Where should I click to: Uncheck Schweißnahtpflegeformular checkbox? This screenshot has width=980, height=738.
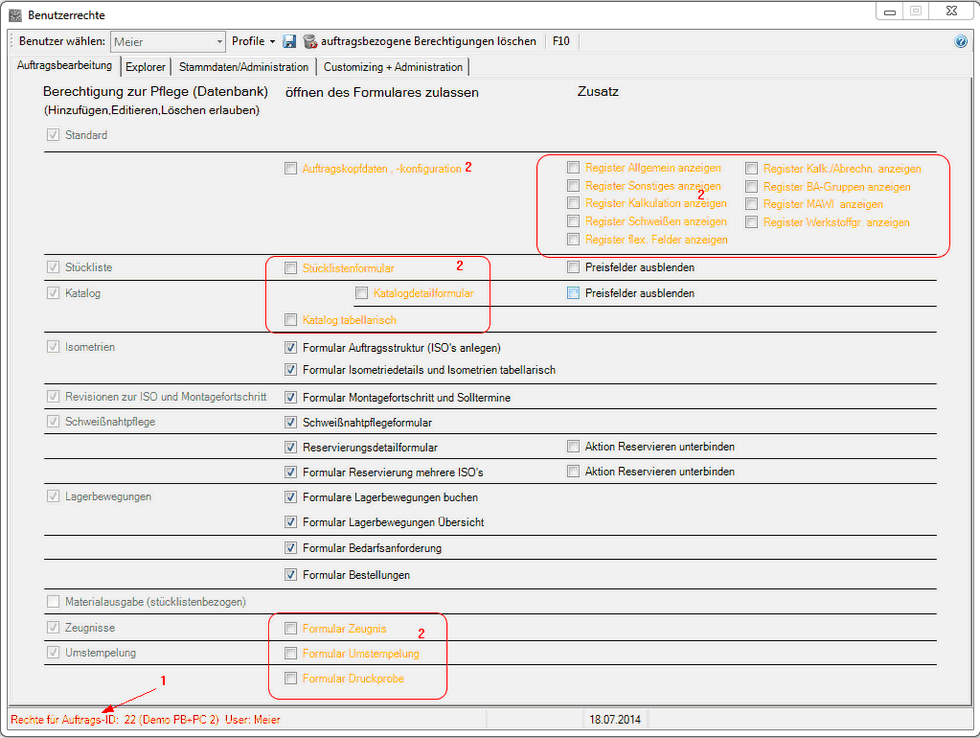click(291, 423)
